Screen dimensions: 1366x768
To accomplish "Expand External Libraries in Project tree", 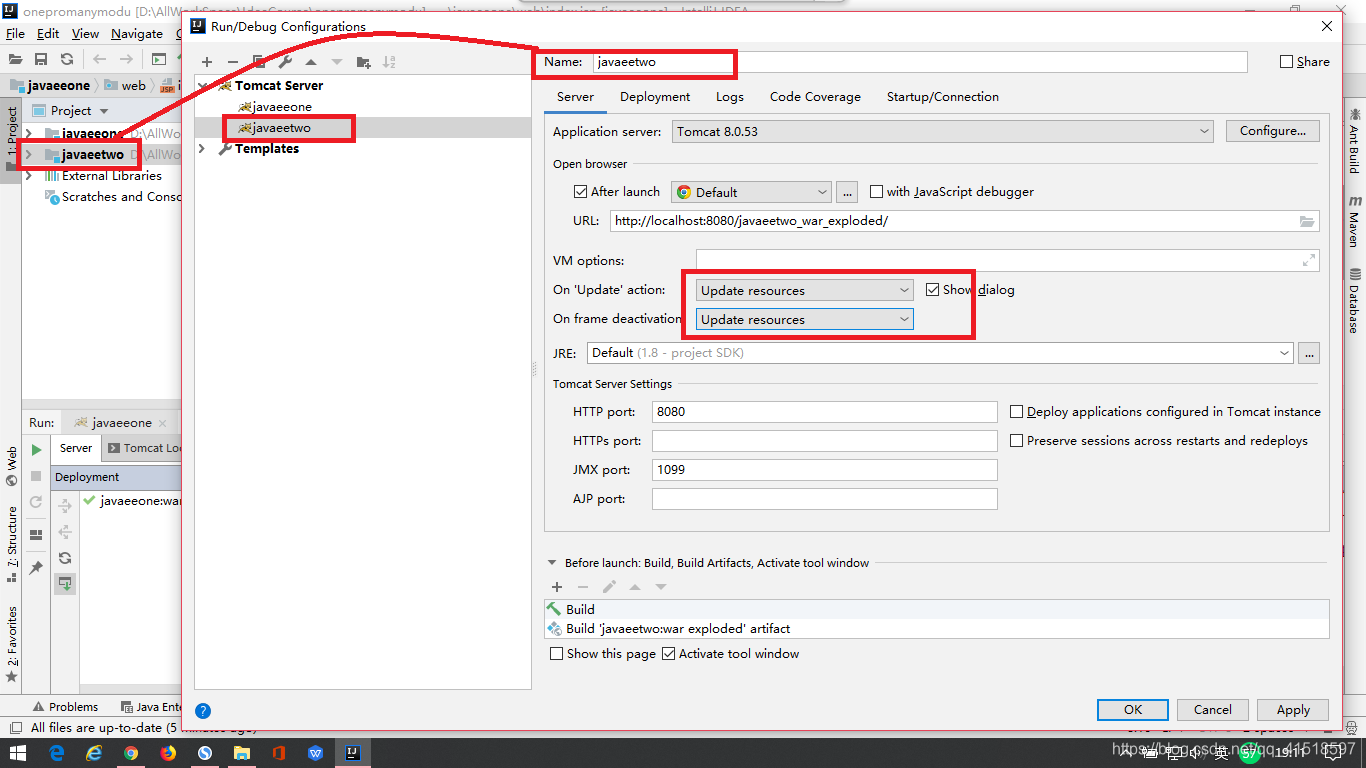I will tap(28, 176).
